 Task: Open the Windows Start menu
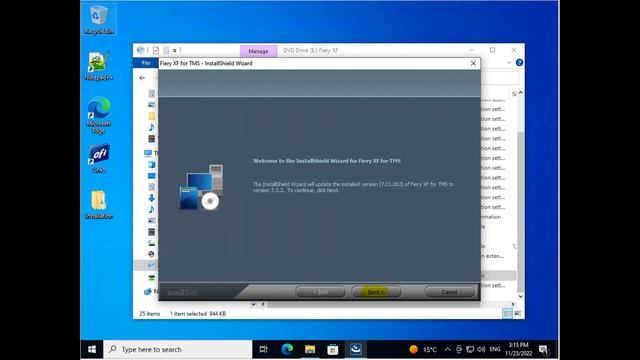(x=92, y=349)
